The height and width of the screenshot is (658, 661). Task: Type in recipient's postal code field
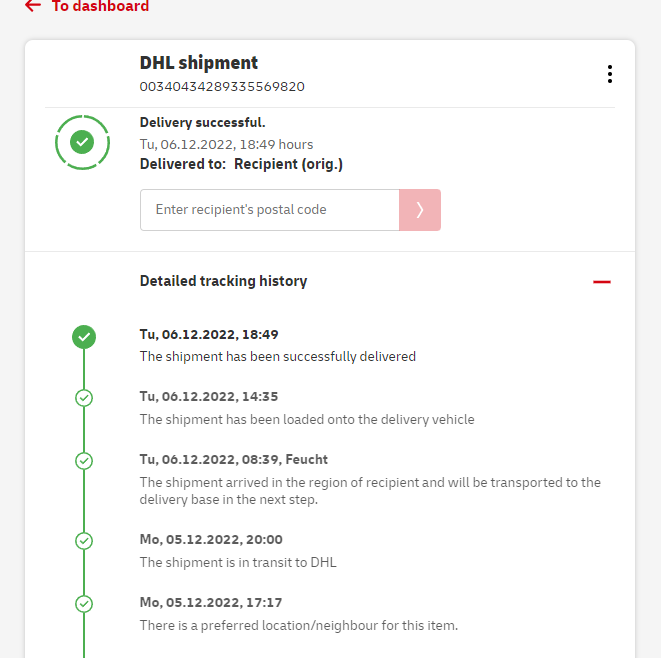(270, 210)
